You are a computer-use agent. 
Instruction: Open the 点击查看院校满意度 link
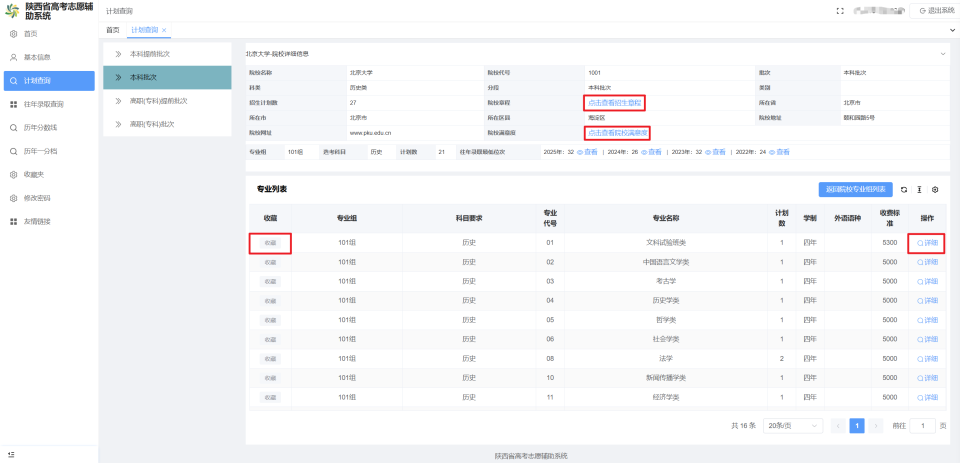(x=618, y=133)
